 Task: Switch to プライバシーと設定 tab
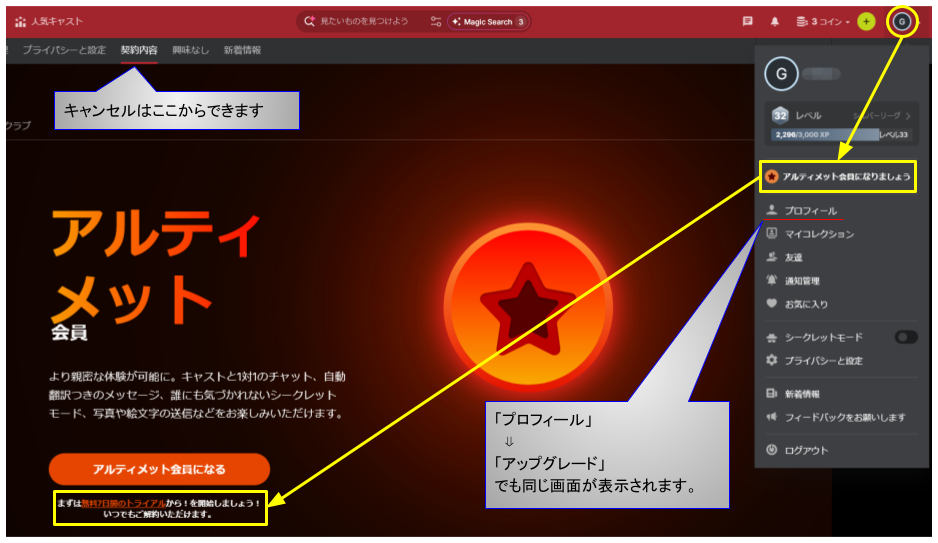coord(64,50)
